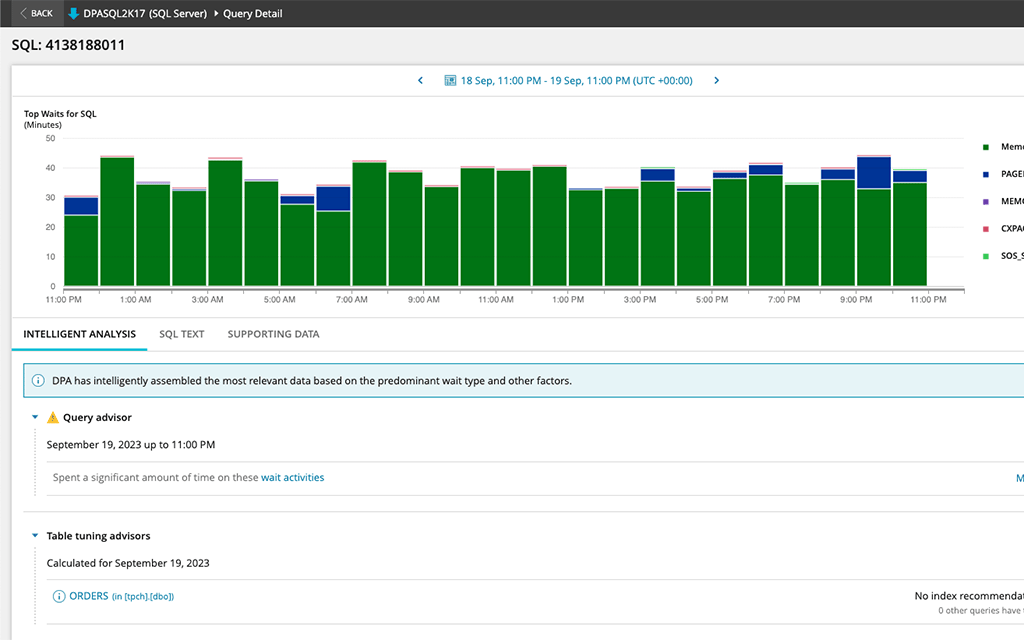
Task: Click the warning icon beside Query advisor
Action: point(53,417)
